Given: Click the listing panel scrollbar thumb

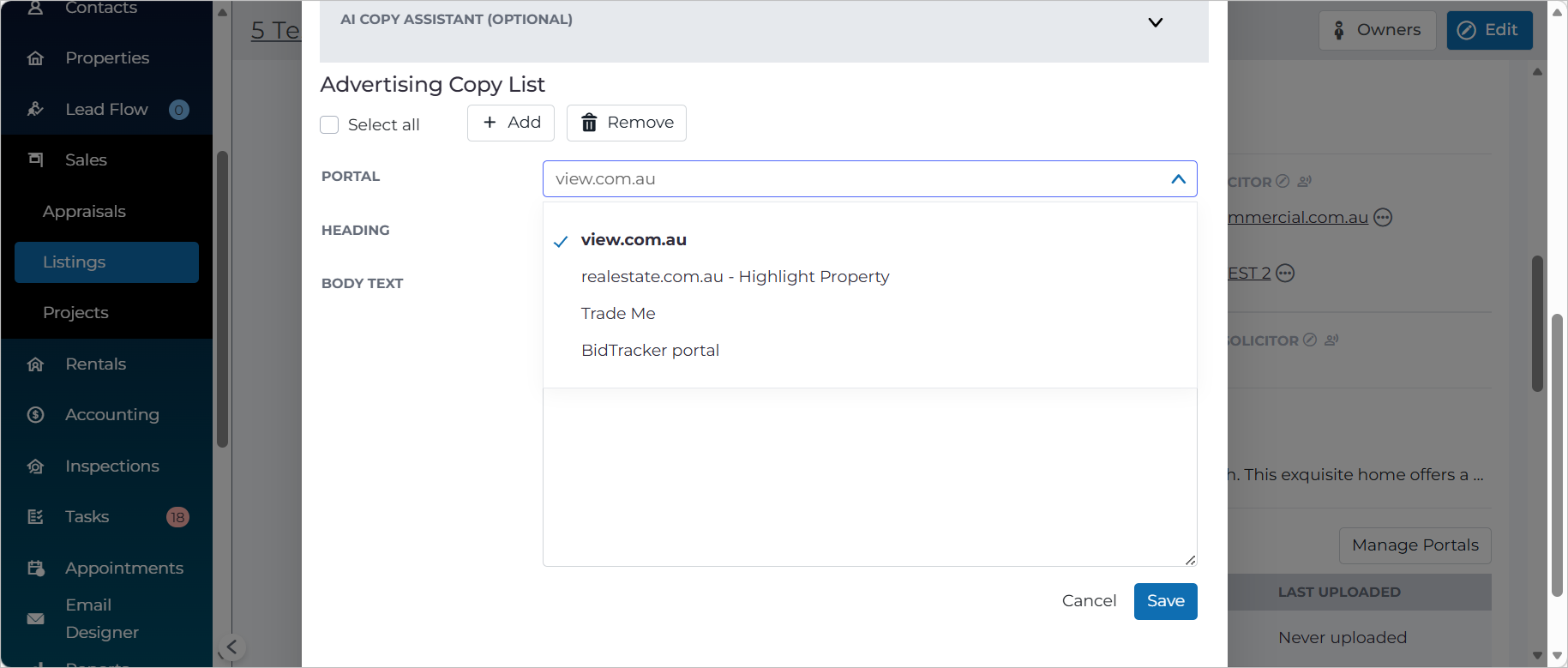Looking at the screenshot, I should (1537, 323).
